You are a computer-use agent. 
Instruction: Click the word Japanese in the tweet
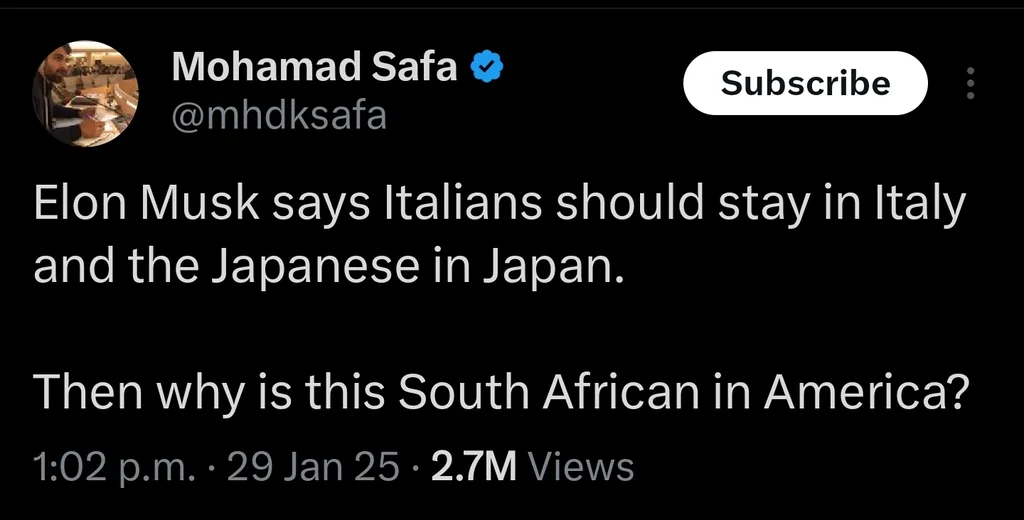click(315, 268)
